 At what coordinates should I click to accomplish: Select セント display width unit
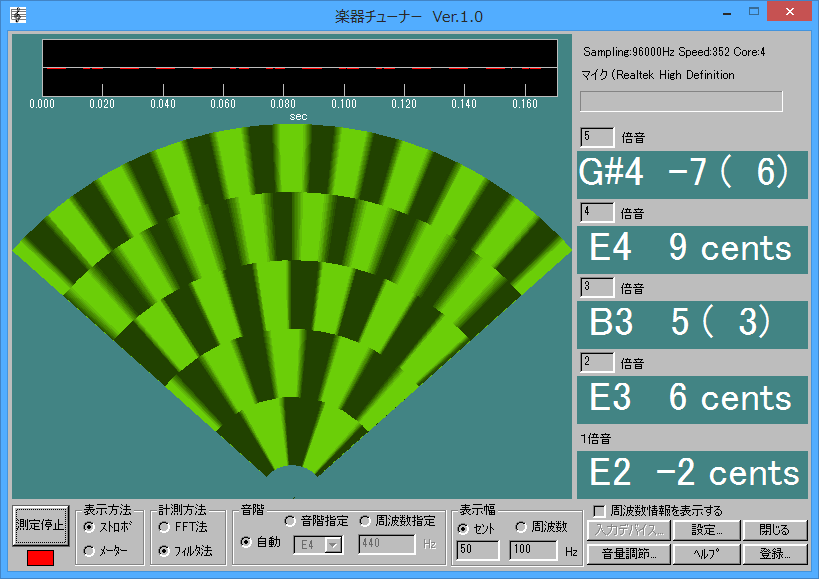[463, 528]
